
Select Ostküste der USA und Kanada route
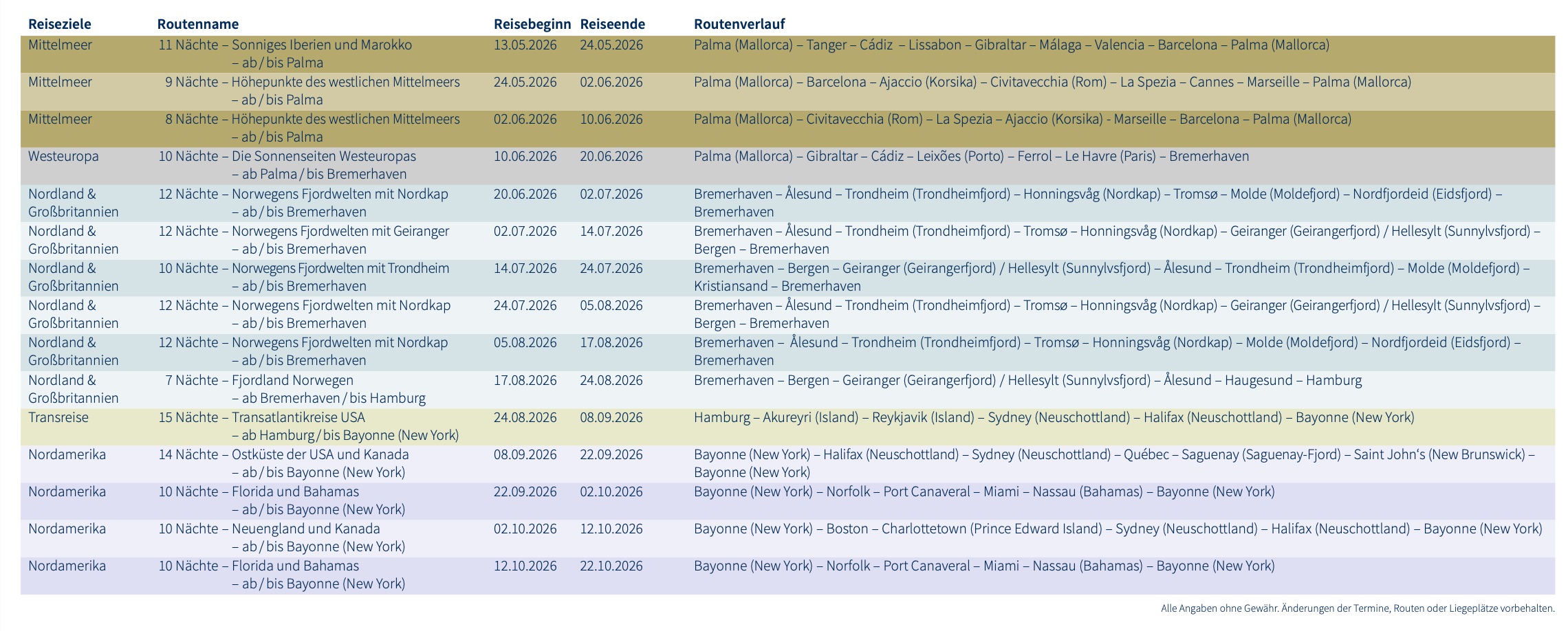(x=320, y=455)
